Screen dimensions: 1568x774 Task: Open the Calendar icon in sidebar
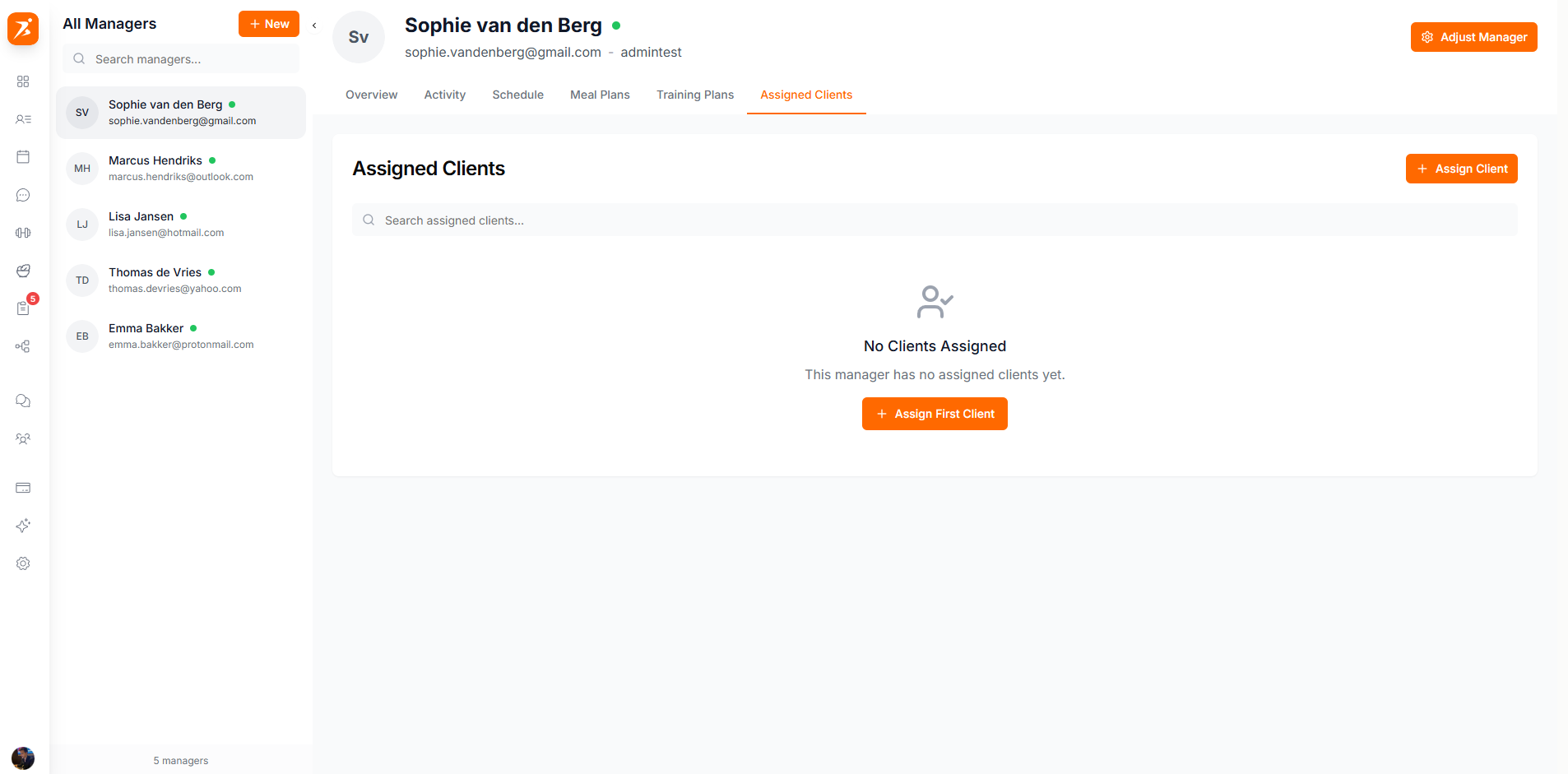click(x=22, y=156)
